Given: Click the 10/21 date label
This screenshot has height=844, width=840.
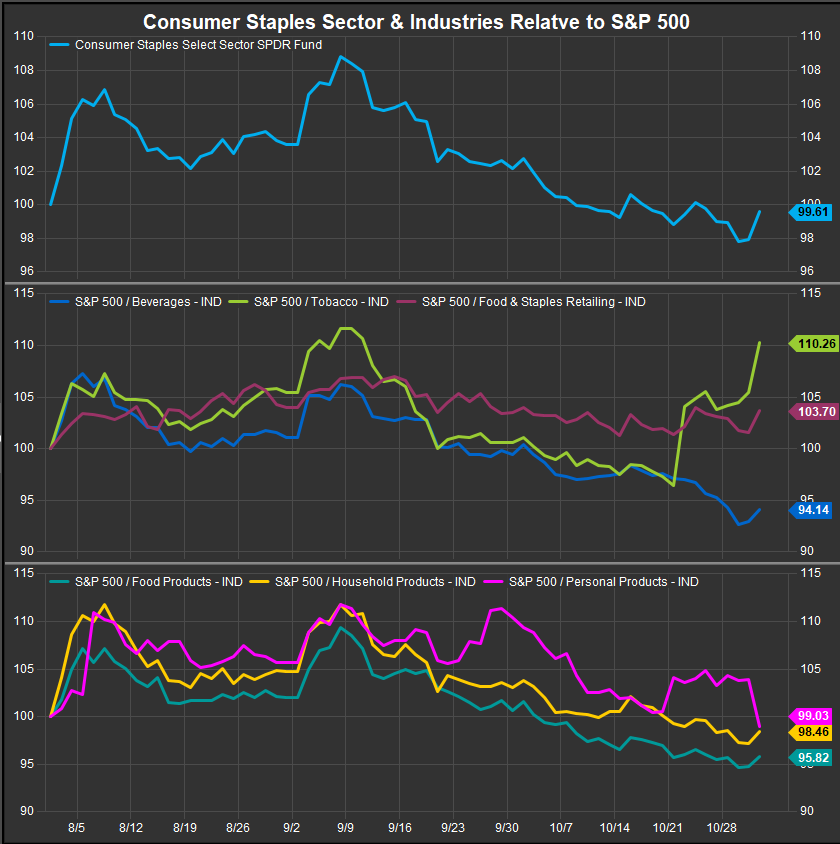Looking at the screenshot, I should pos(668,827).
